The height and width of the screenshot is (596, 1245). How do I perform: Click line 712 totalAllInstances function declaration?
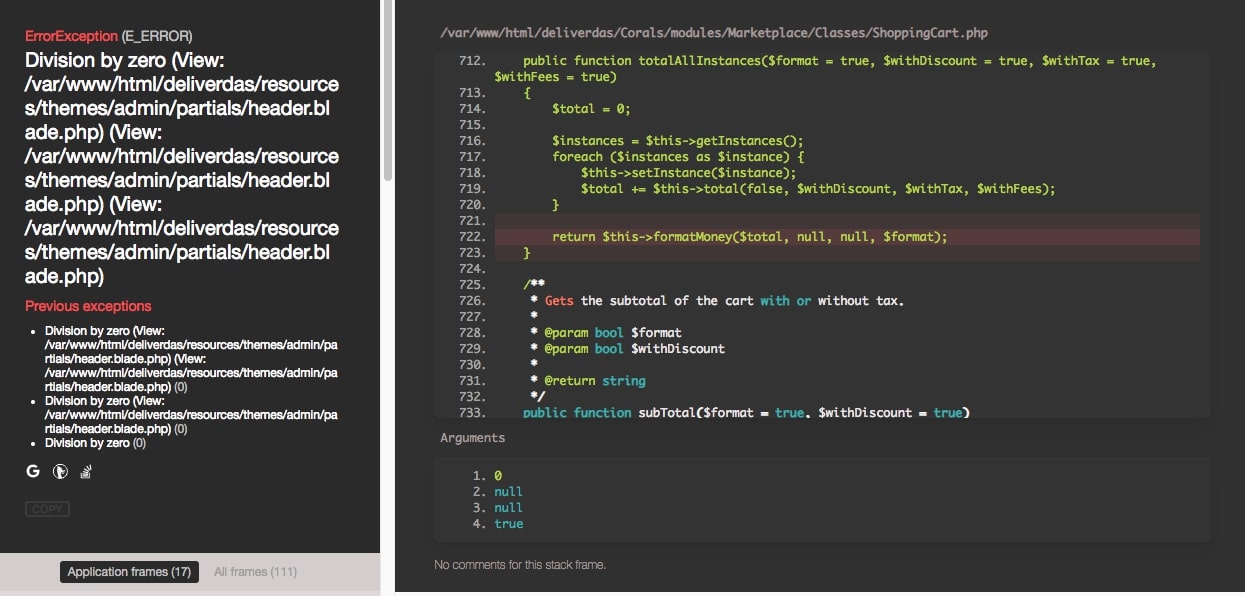coord(825,69)
